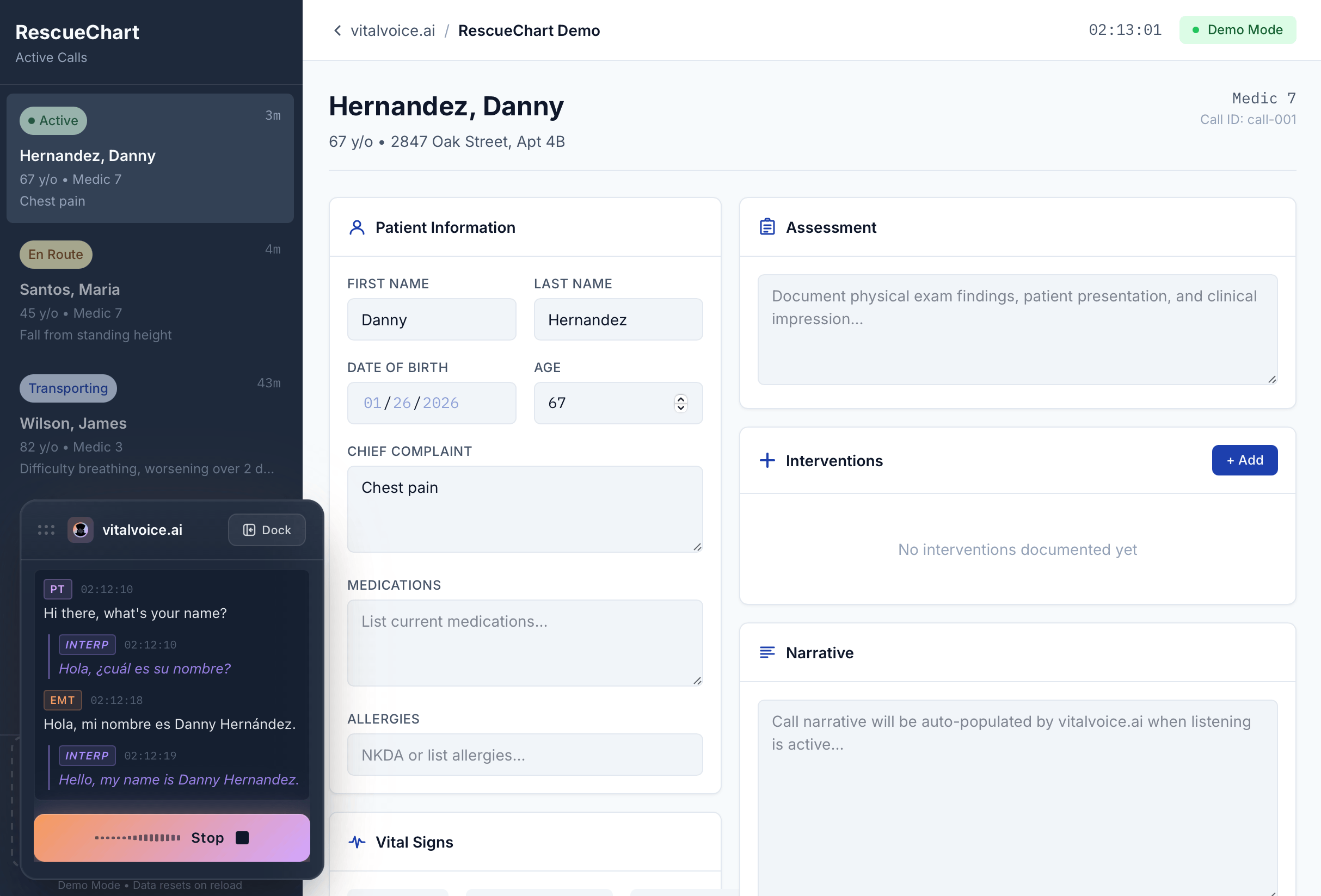Click the Narrative lines icon

click(767, 652)
